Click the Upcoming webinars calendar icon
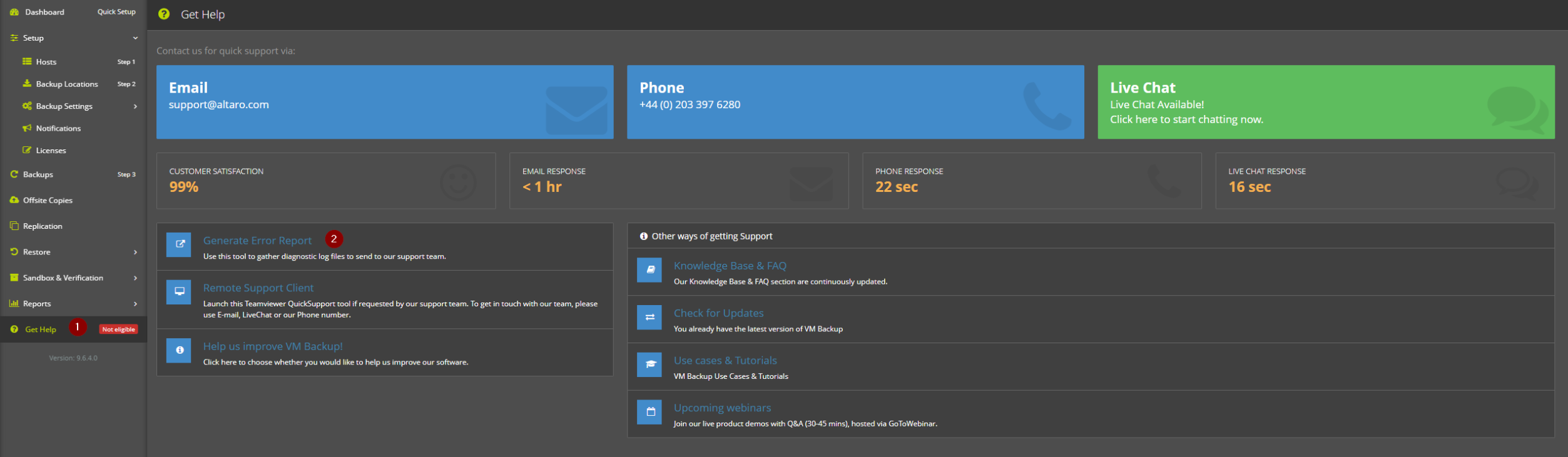This screenshot has height=457, width=1568. coord(649,412)
